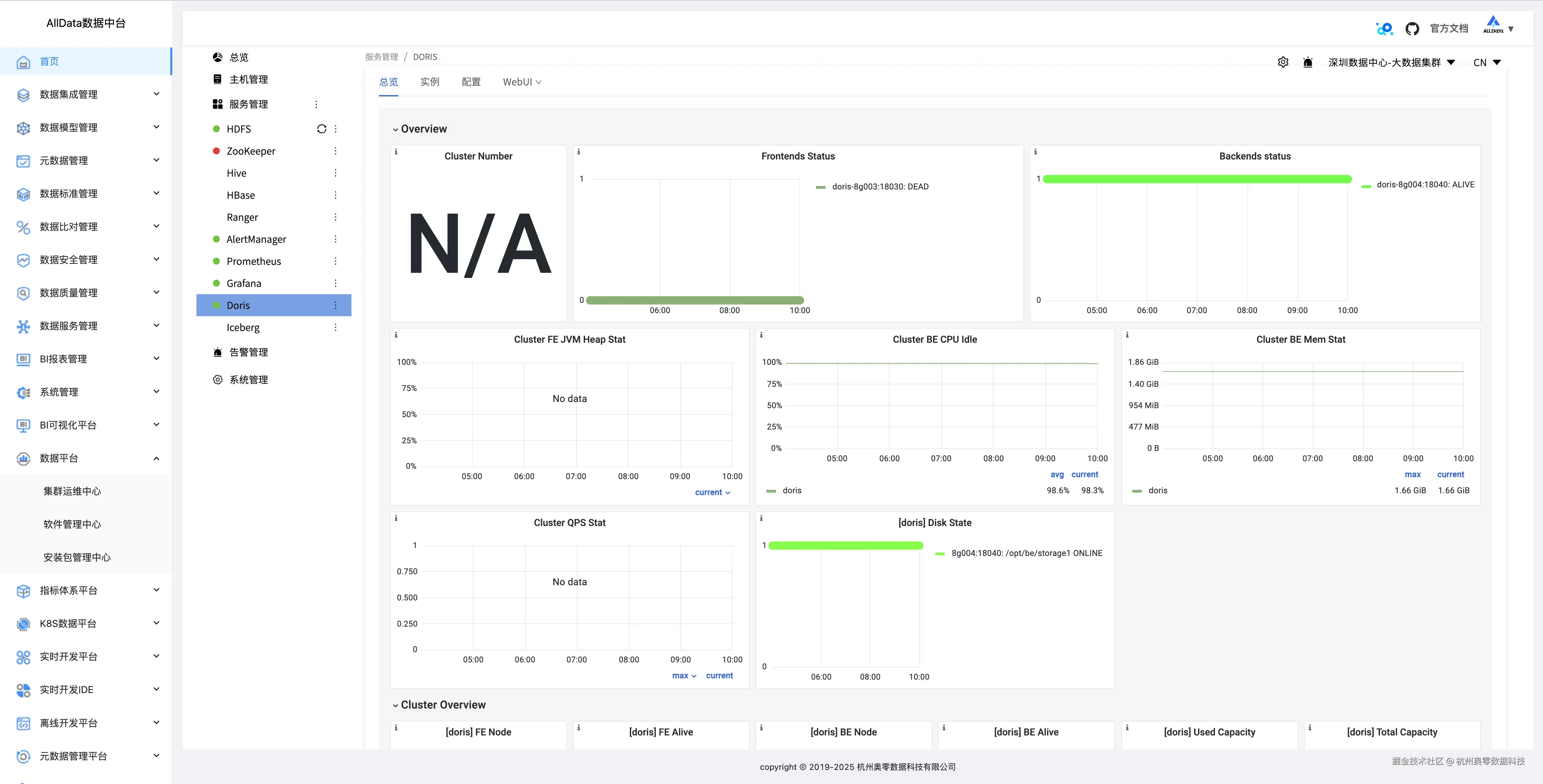Click info icon on Cluster Number panel
Viewport: 1543px width, 784px height.
coord(396,152)
